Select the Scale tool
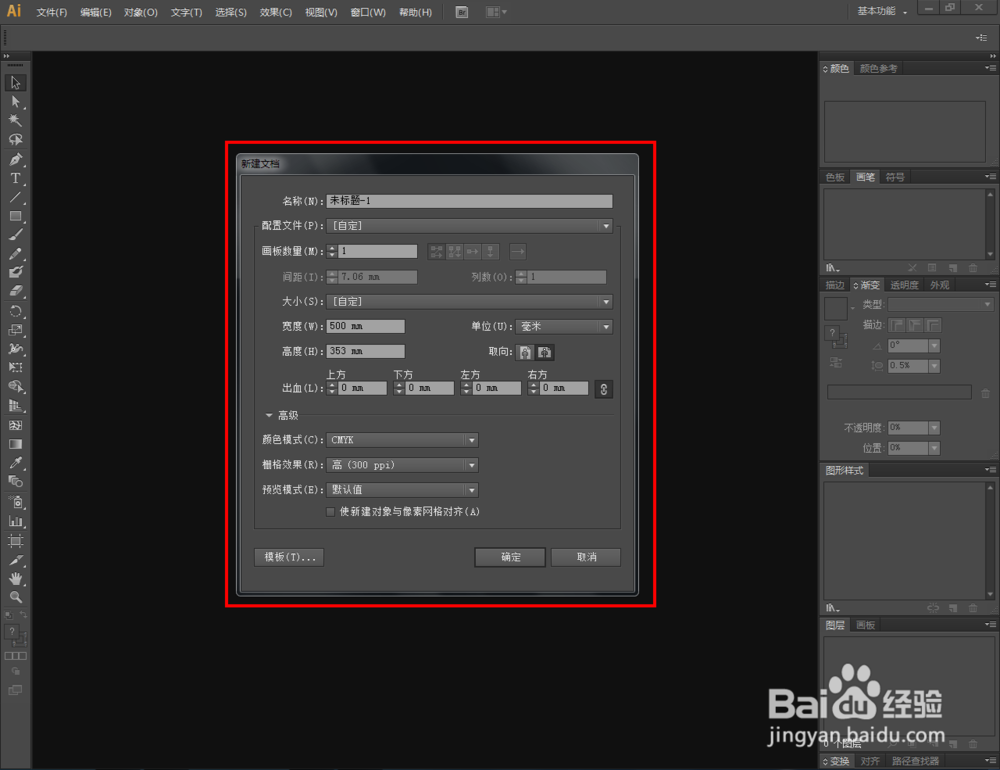 tap(15, 330)
